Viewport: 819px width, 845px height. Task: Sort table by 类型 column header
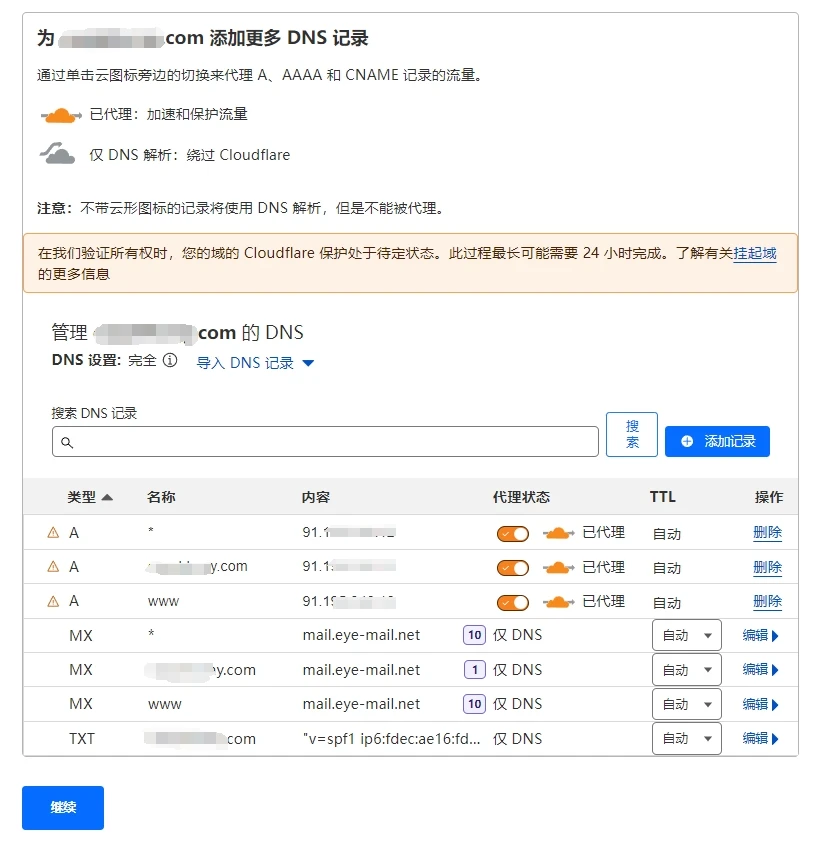[x=89, y=497]
